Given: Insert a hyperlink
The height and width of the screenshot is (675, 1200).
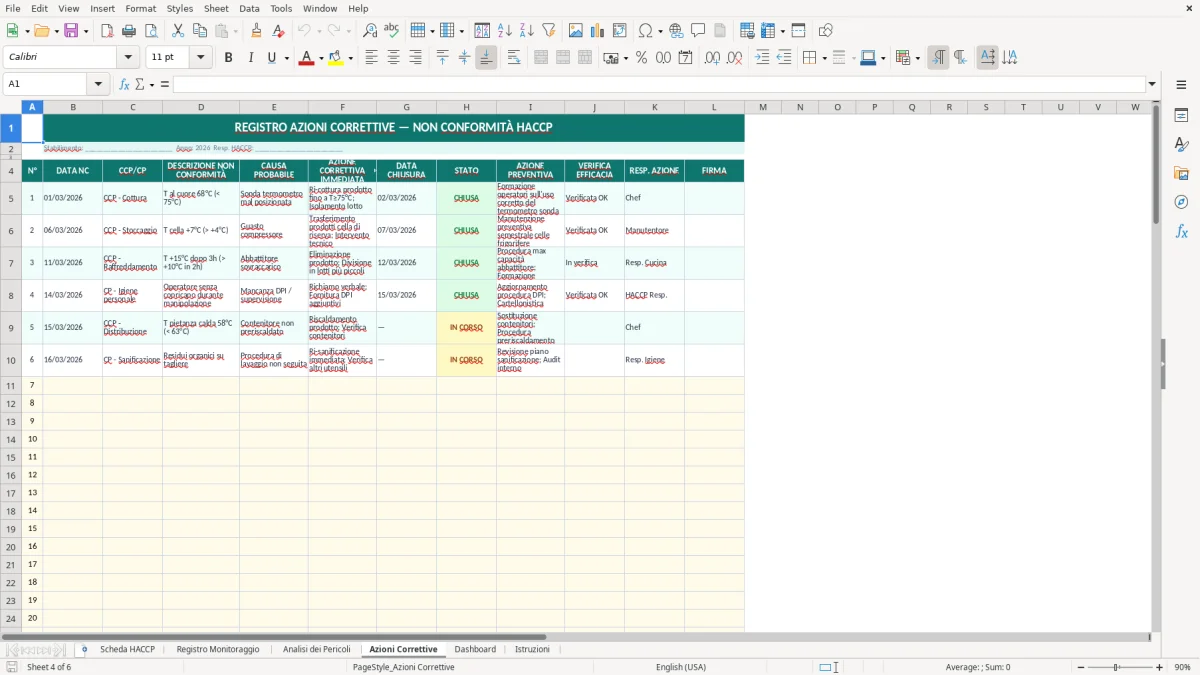Looking at the screenshot, I should 676,31.
